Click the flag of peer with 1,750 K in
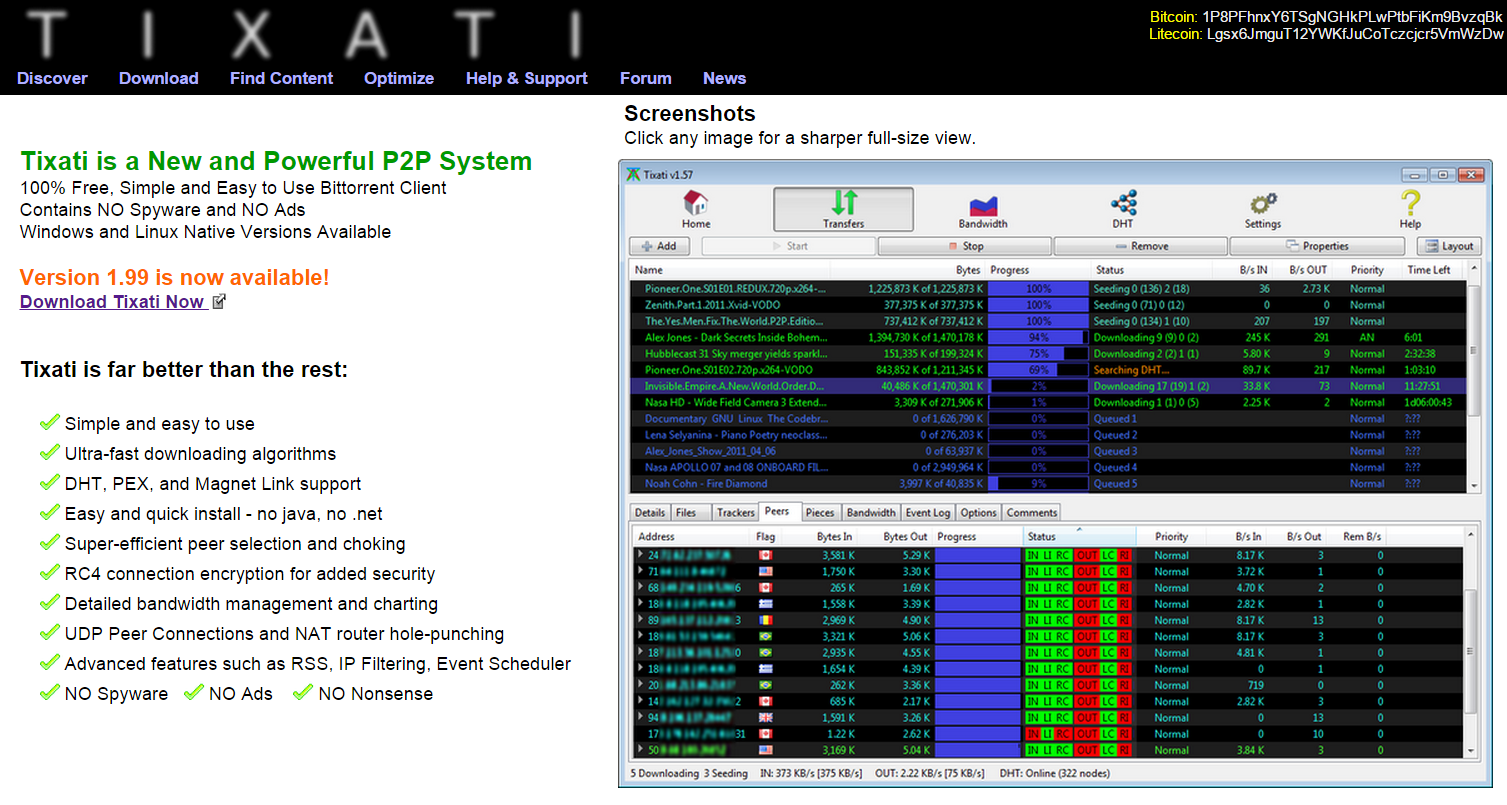The width and height of the screenshot is (1507, 805). click(x=766, y=571)
